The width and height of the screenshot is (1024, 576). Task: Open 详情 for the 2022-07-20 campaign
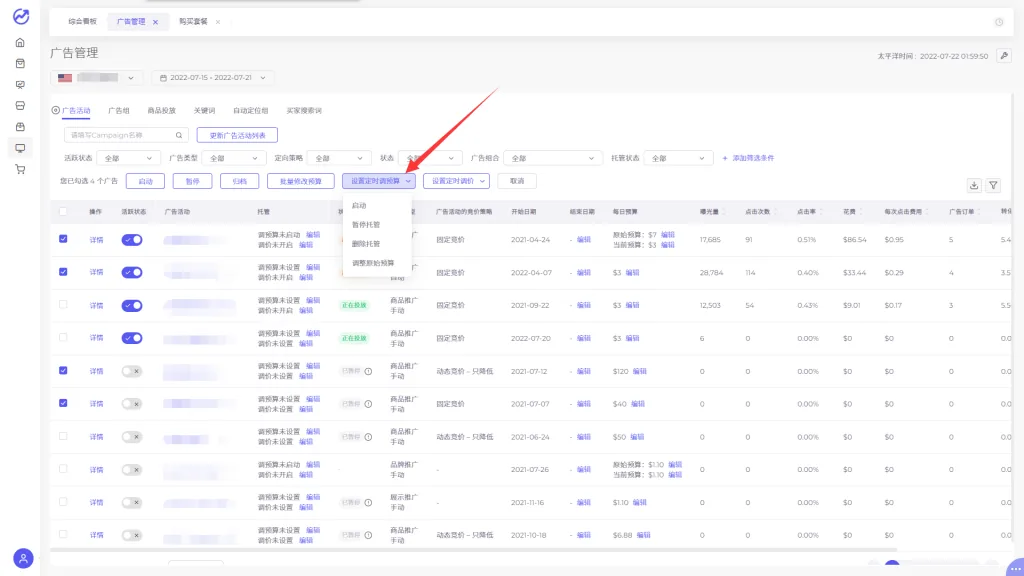click(x=96, y=338)
